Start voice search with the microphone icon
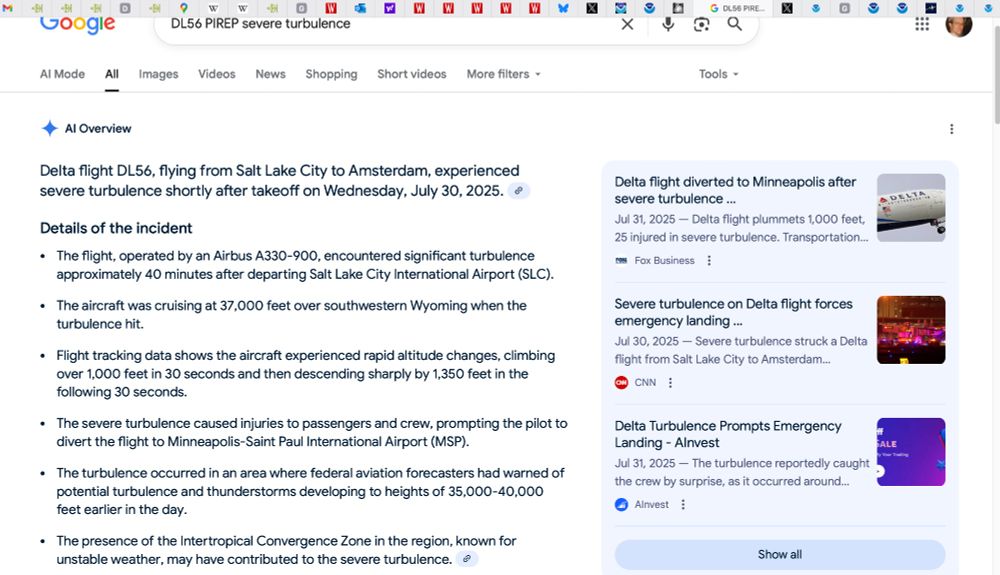The height and width of the screenshot is (575, 1000). tap(668, 24)
